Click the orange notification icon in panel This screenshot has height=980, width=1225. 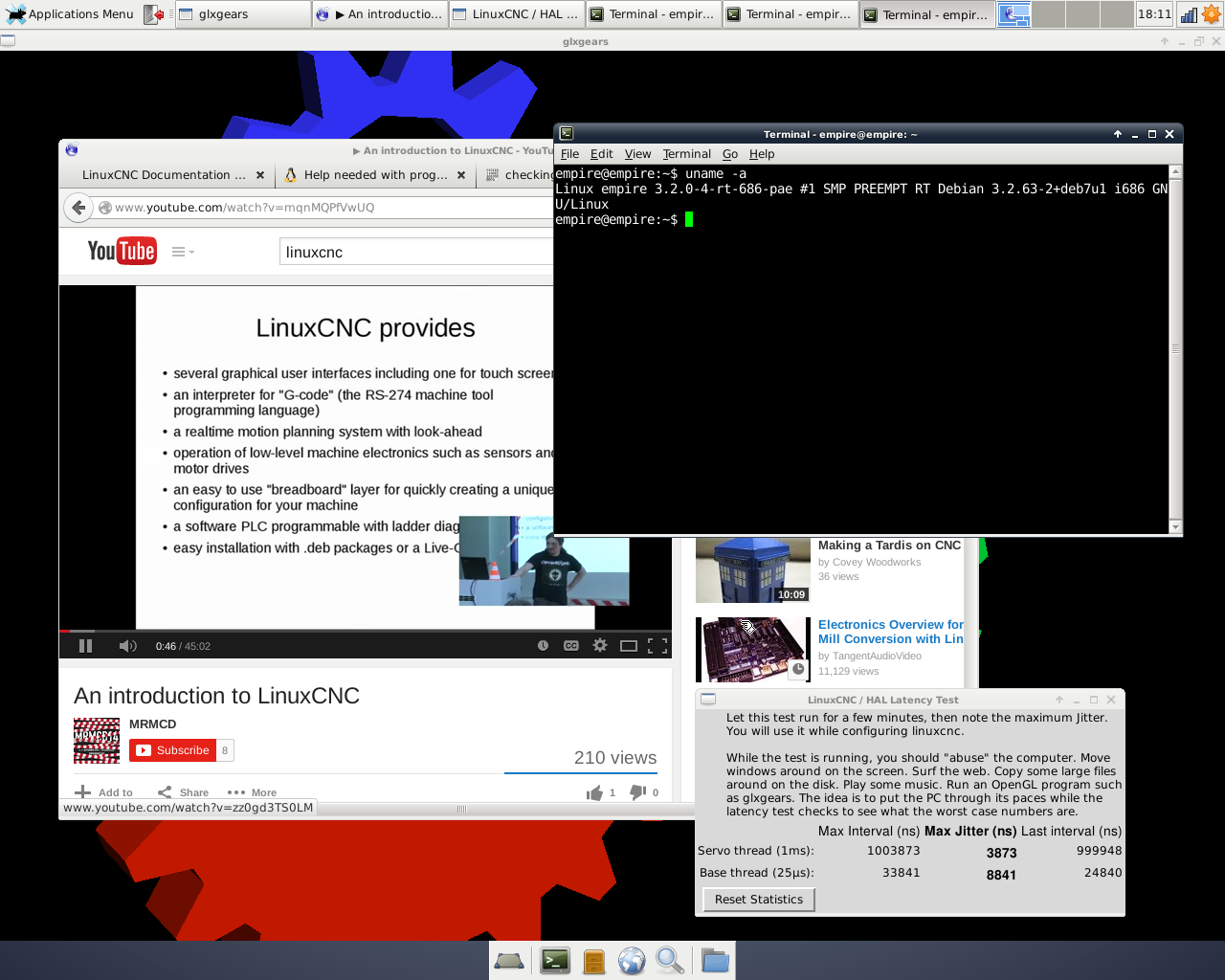[1211, 14]
